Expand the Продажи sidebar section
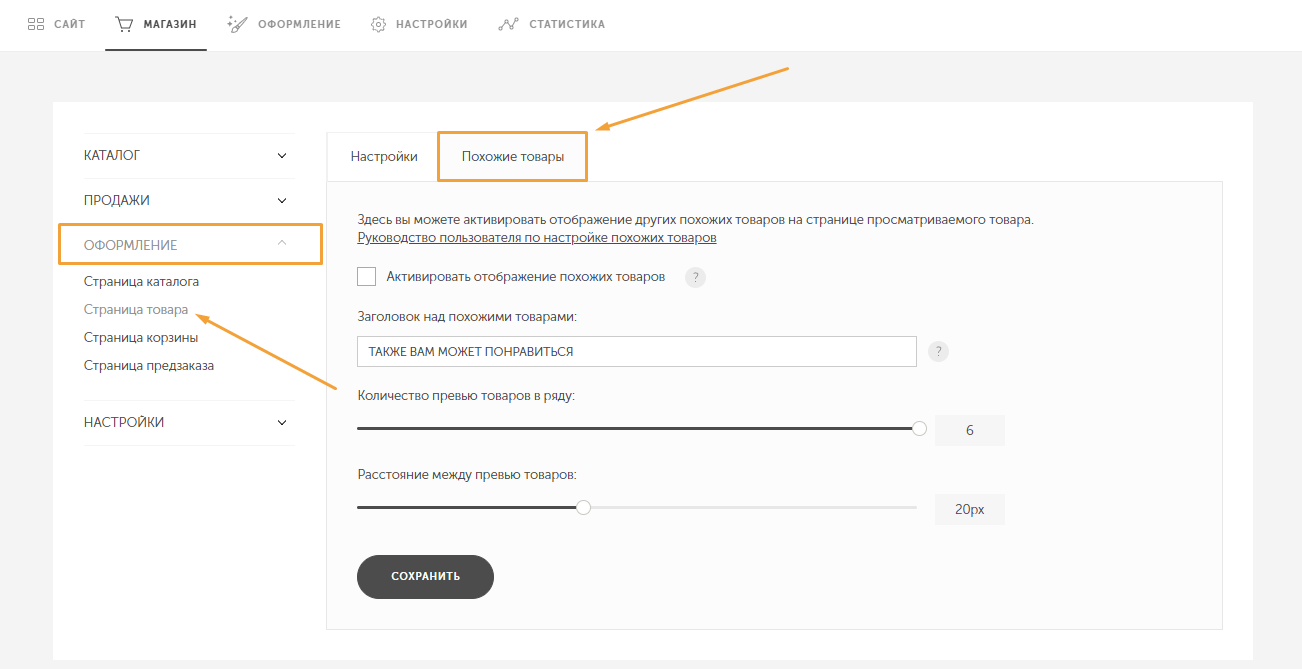The image size is (1302, 669). pyautogui.click(x=189, y=200)
